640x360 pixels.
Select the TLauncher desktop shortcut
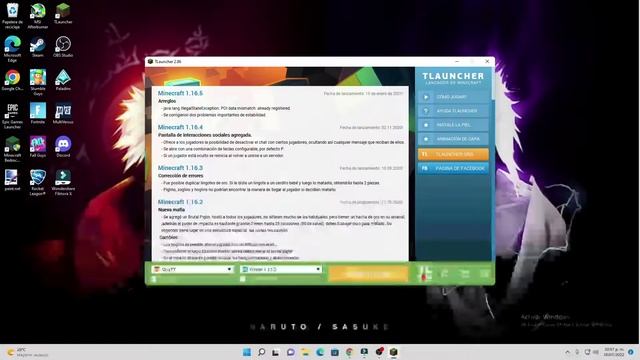[x=63, y=13]
